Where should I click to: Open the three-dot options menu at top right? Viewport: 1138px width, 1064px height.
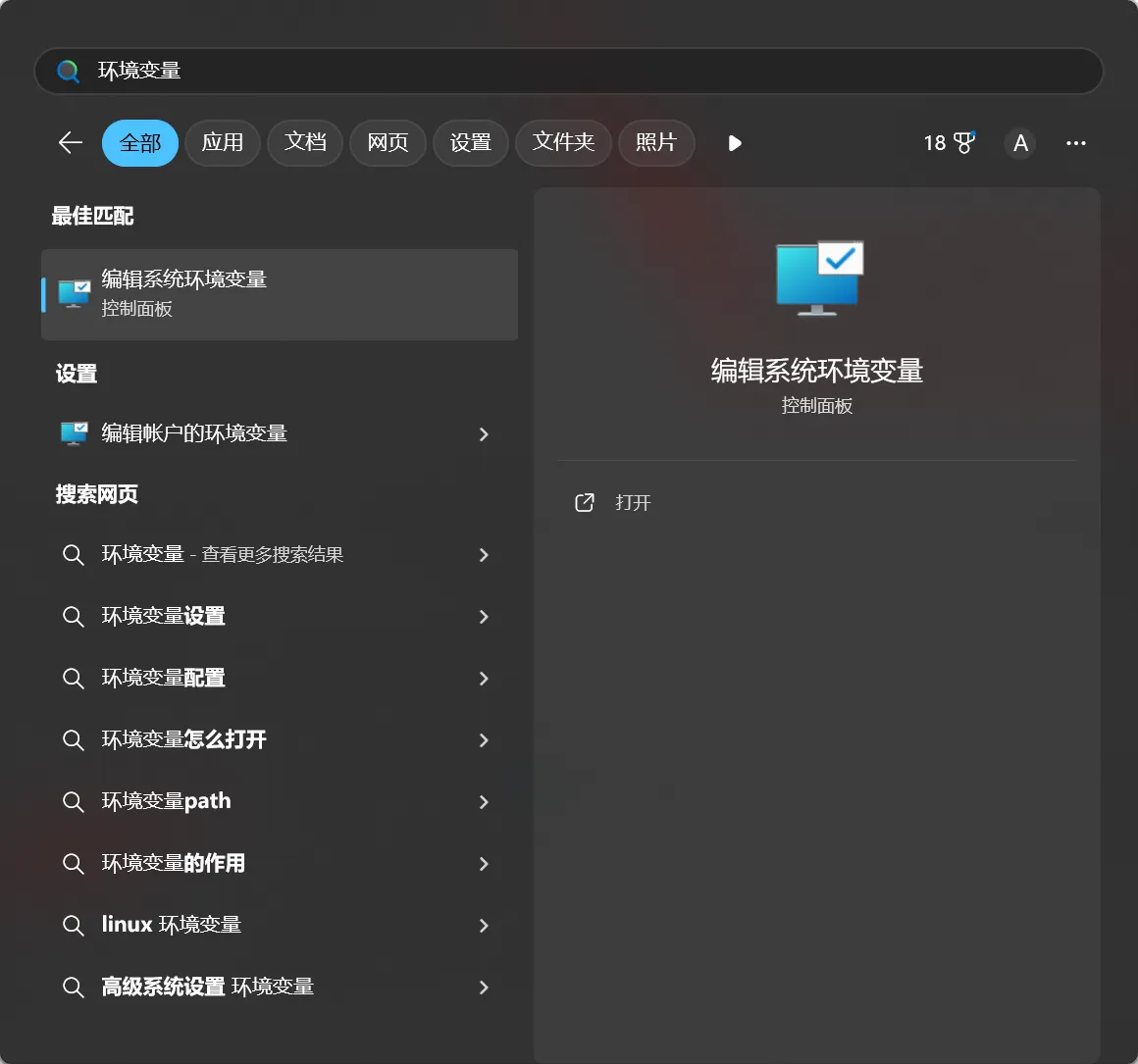[1076, 143]
